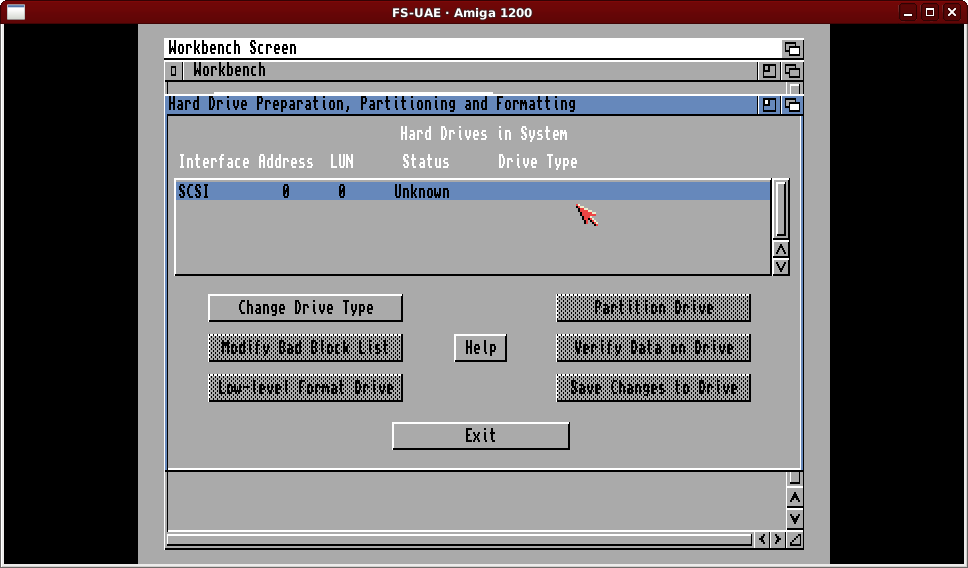Minimize the FS-UAE window
968x568 pixels.
[x=908, y=12]
